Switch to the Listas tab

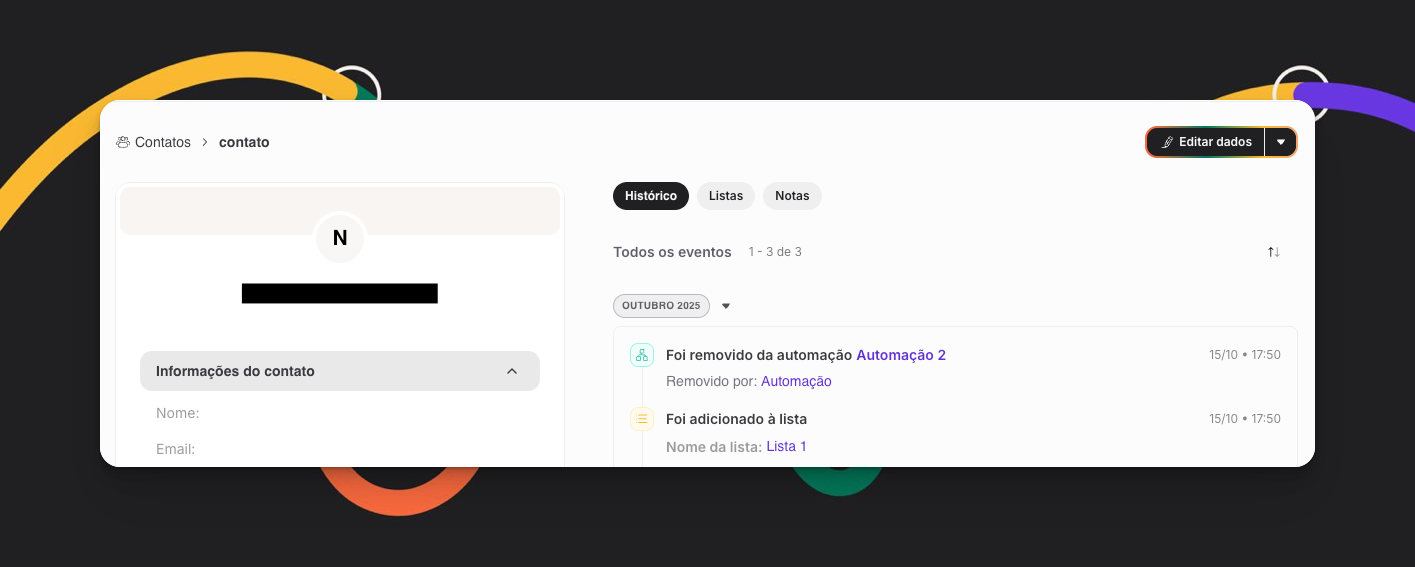[726, 196]
